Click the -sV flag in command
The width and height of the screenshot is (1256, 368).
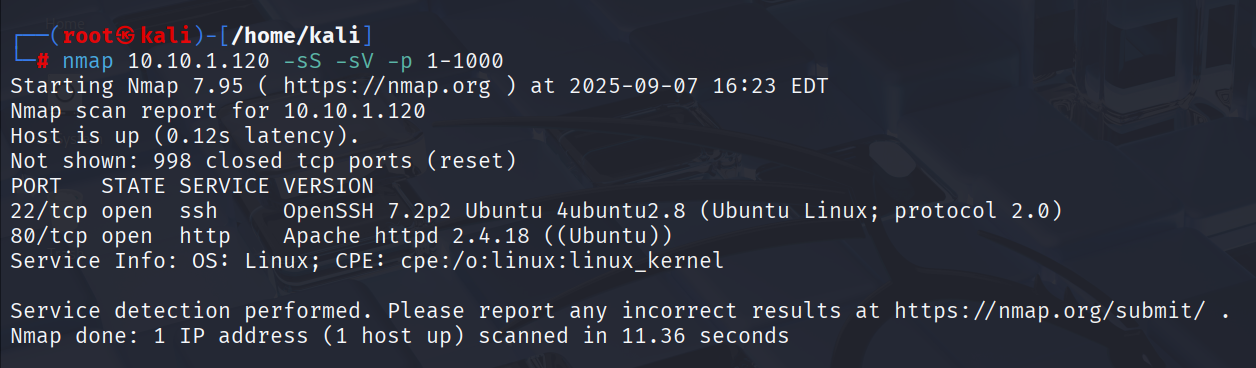coord(354,61)
